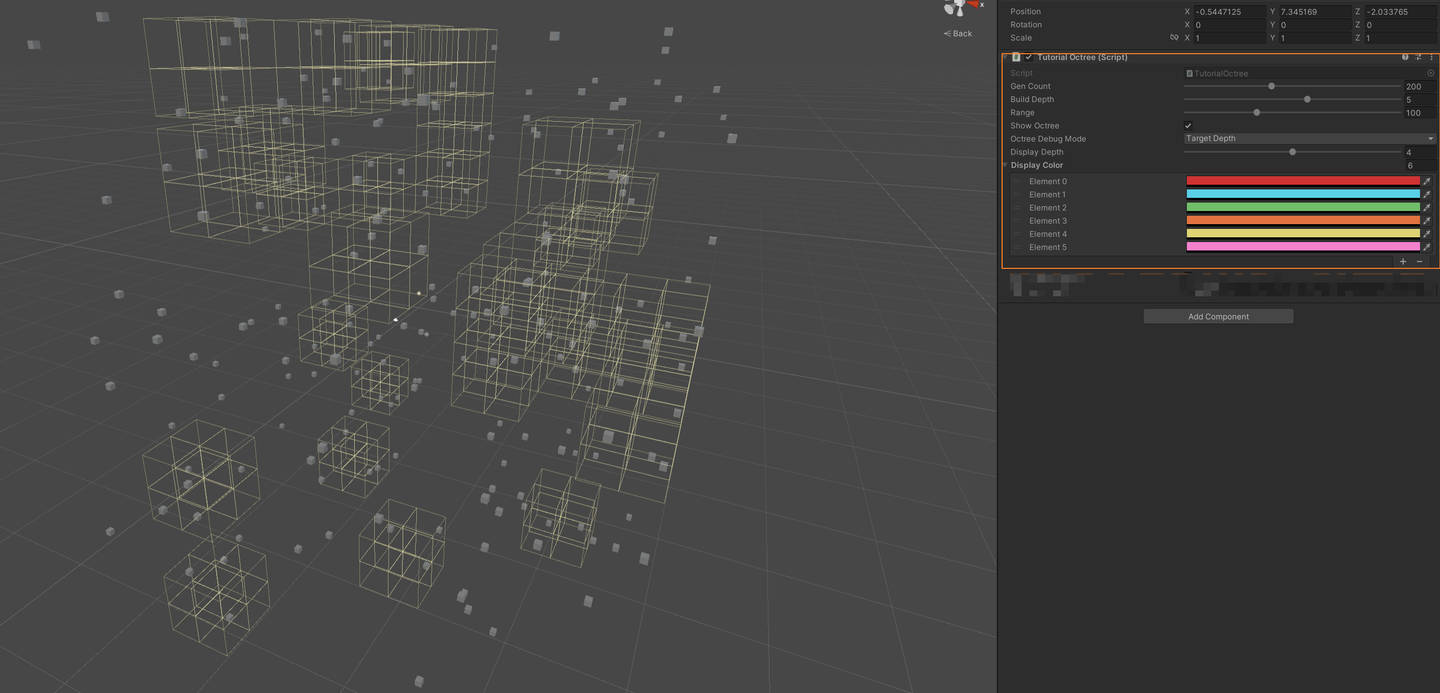
Task: Pick Element 5 color with its eyedropper
Action: coord(1427,247)
